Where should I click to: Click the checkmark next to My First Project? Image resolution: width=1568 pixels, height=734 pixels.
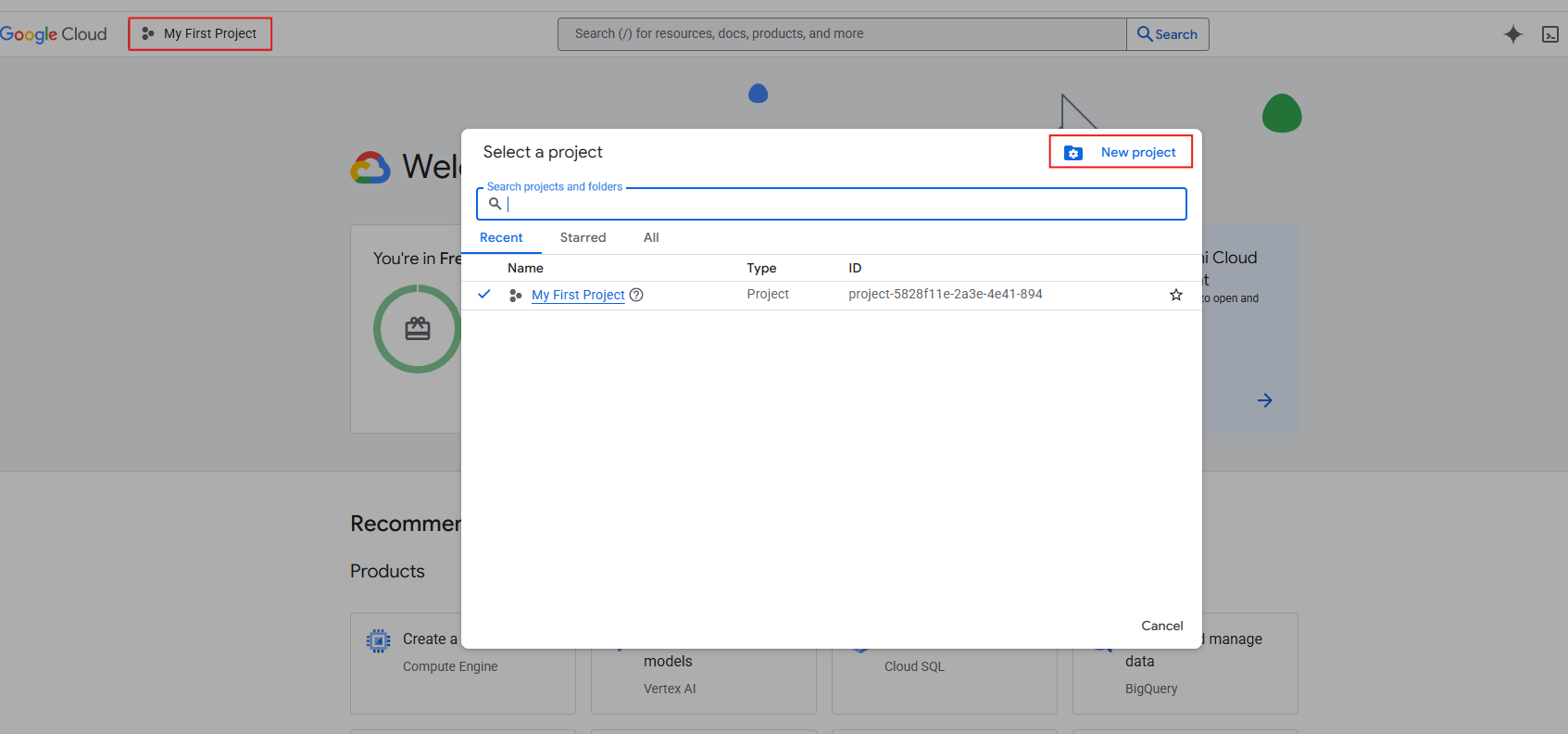pyautogui.click(x=483, y=294)
